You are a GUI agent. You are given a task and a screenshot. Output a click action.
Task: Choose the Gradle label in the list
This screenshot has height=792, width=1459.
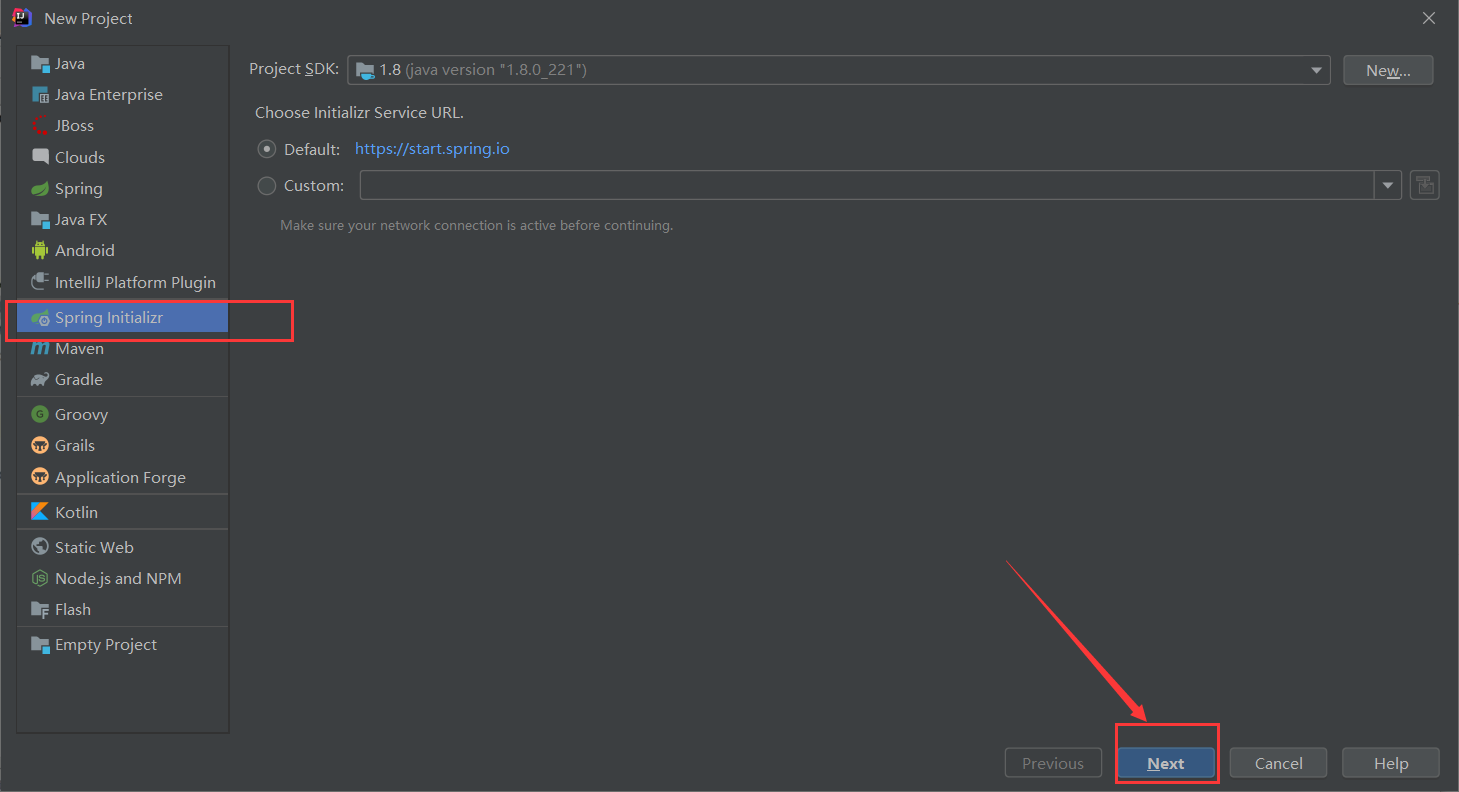(79, 380)
